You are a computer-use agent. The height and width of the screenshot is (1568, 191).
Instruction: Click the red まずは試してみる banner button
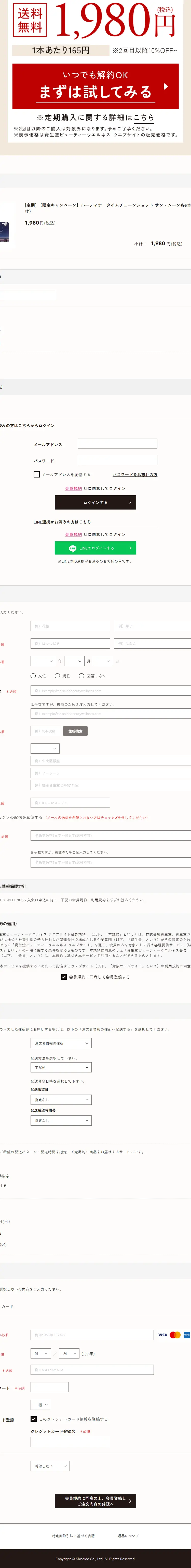[95, 86]
